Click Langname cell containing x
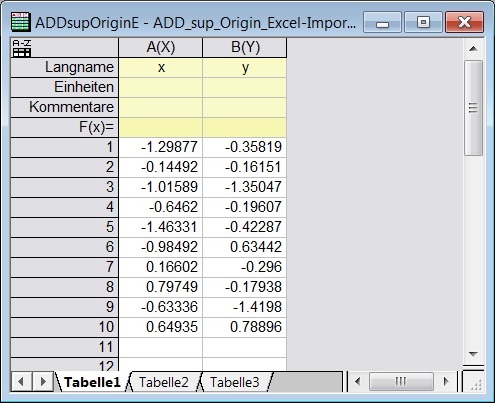This screenshot has height=403, width=495. (x=161, y=67)
